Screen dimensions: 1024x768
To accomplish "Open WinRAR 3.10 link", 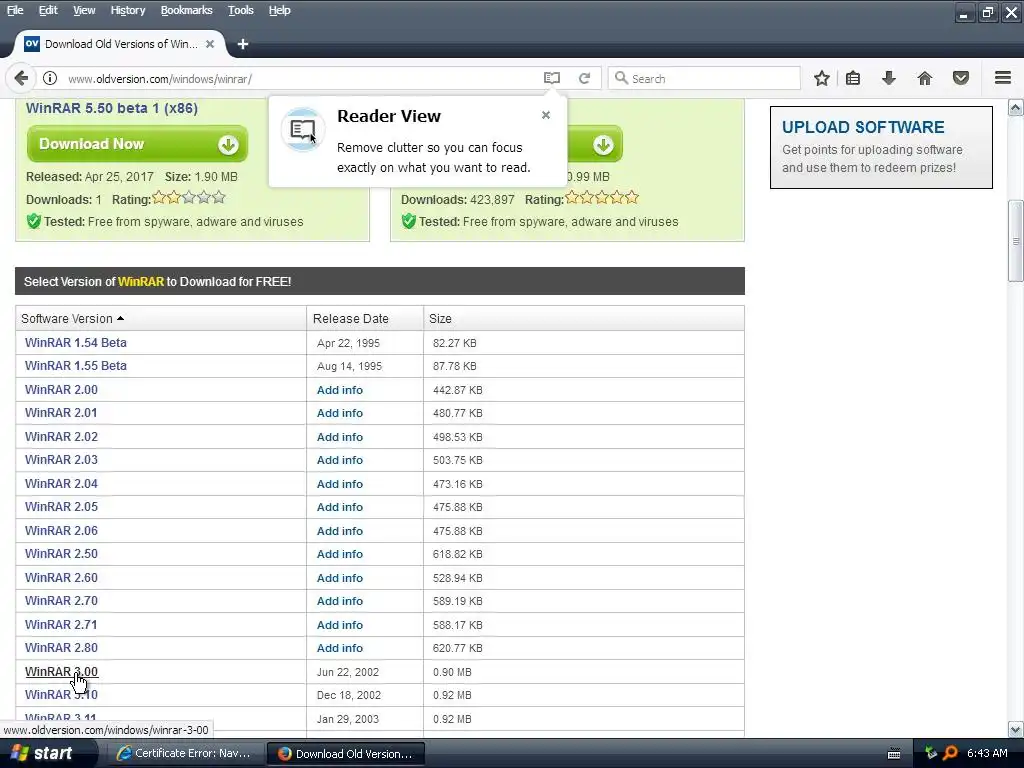I will pos(61,695).
